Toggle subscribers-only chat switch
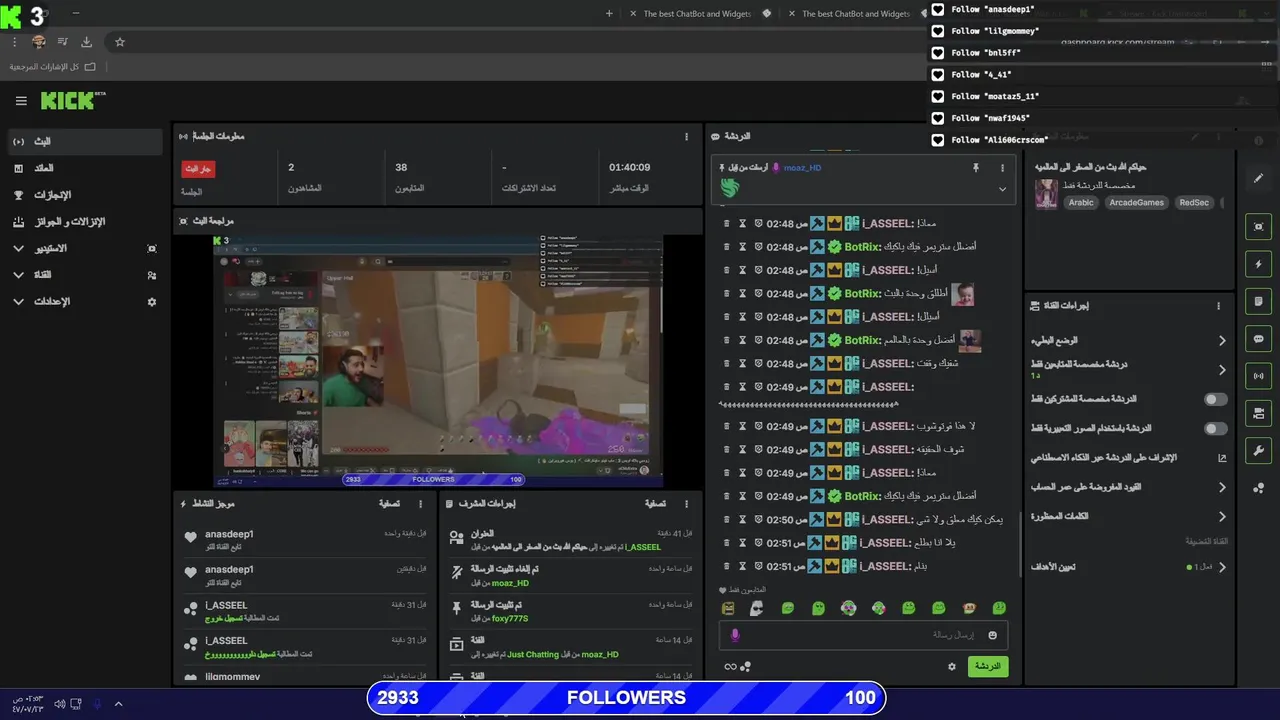The height and width of the screenshot is (720, 1280). pos(1215,399)
